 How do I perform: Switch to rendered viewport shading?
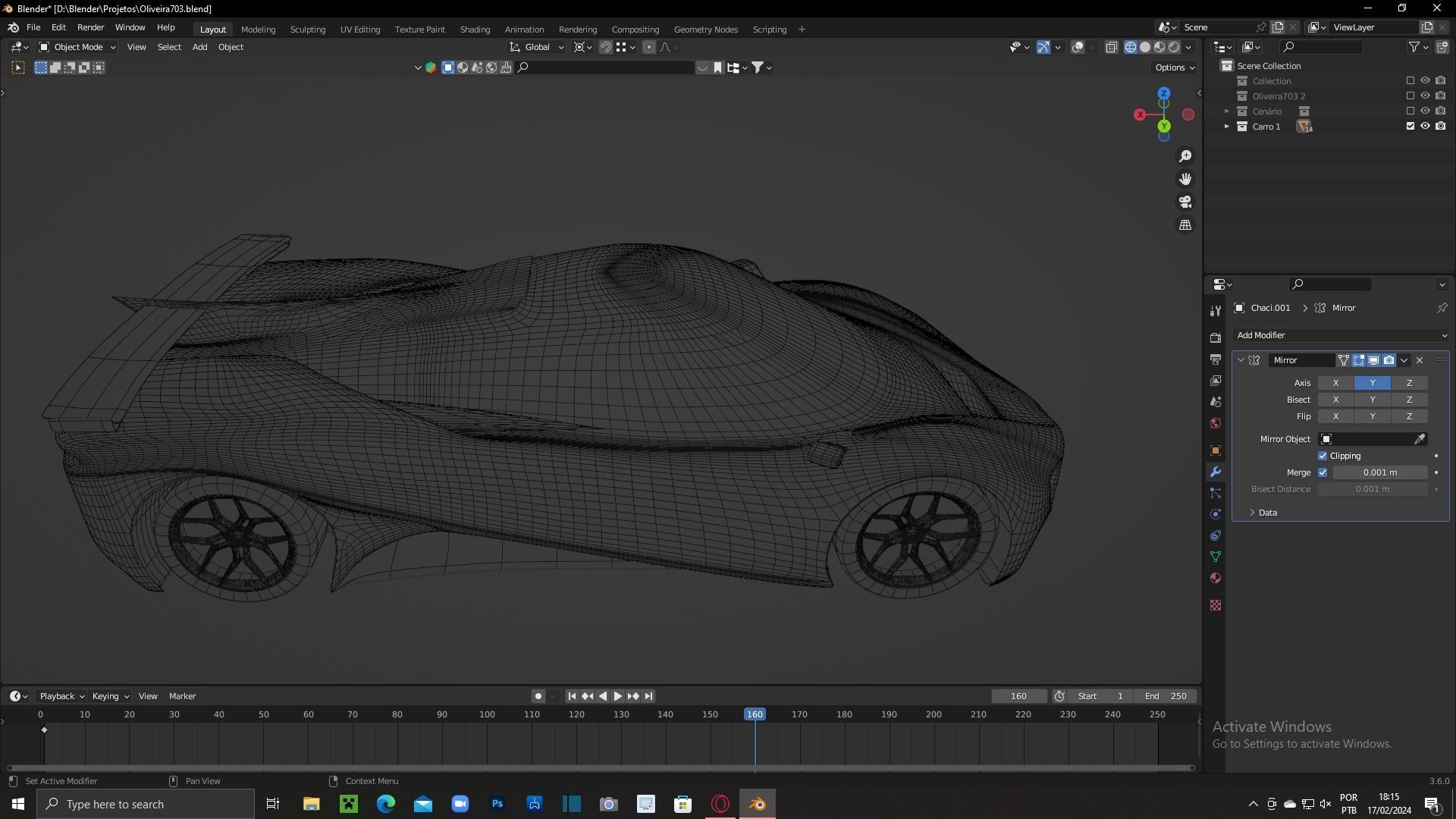click(1174, 47)
